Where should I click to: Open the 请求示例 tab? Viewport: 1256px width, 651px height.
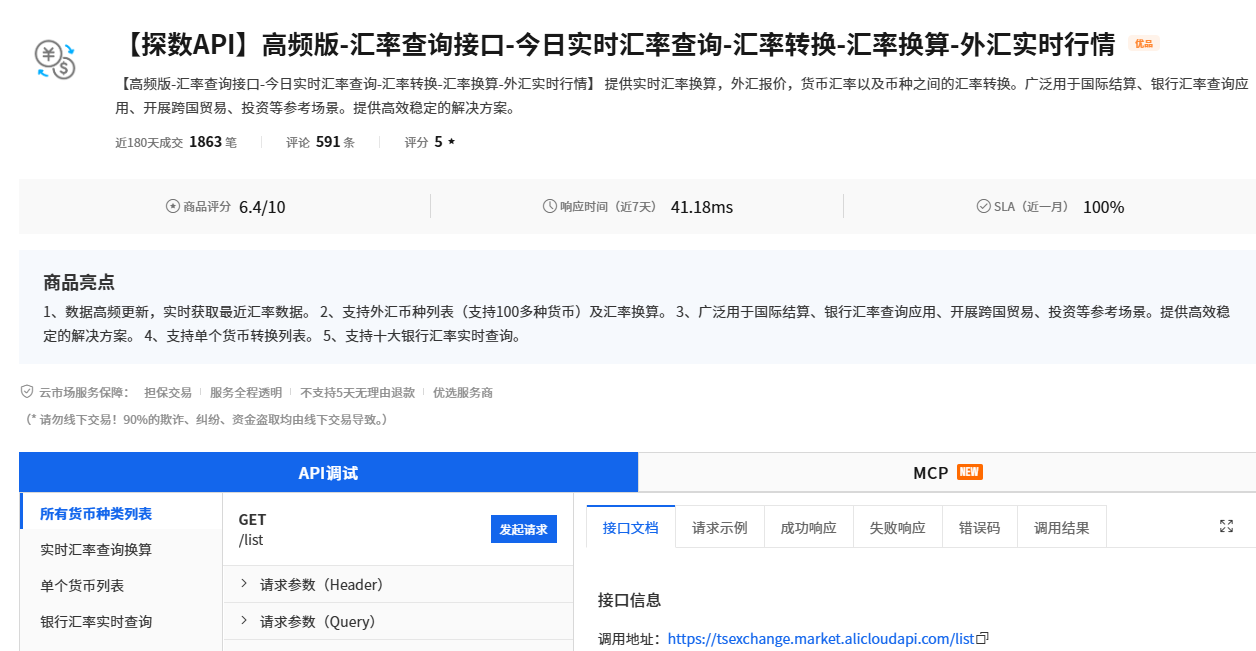(x=719, y=526)
